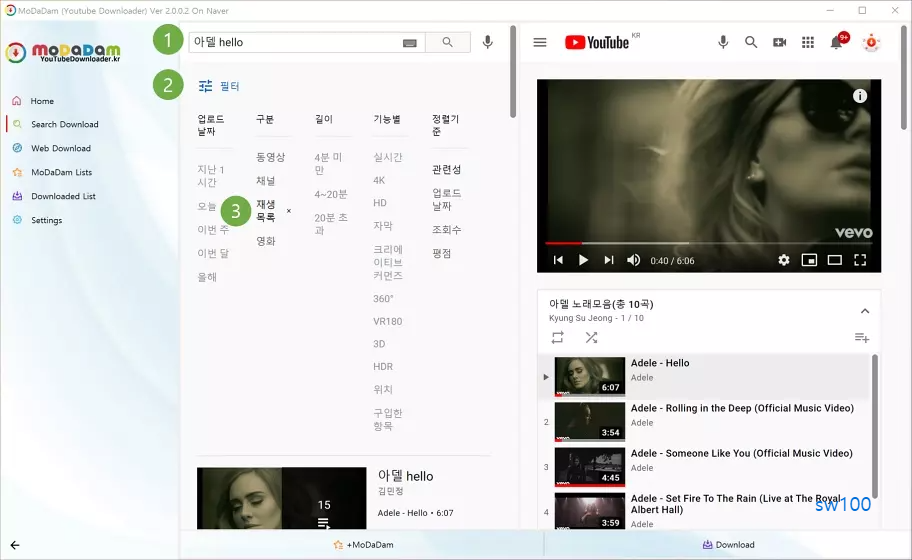The width and height of the screenshot is (912, 560).
Task: Click the 아델 hello result title
Action: click(405, 476)
